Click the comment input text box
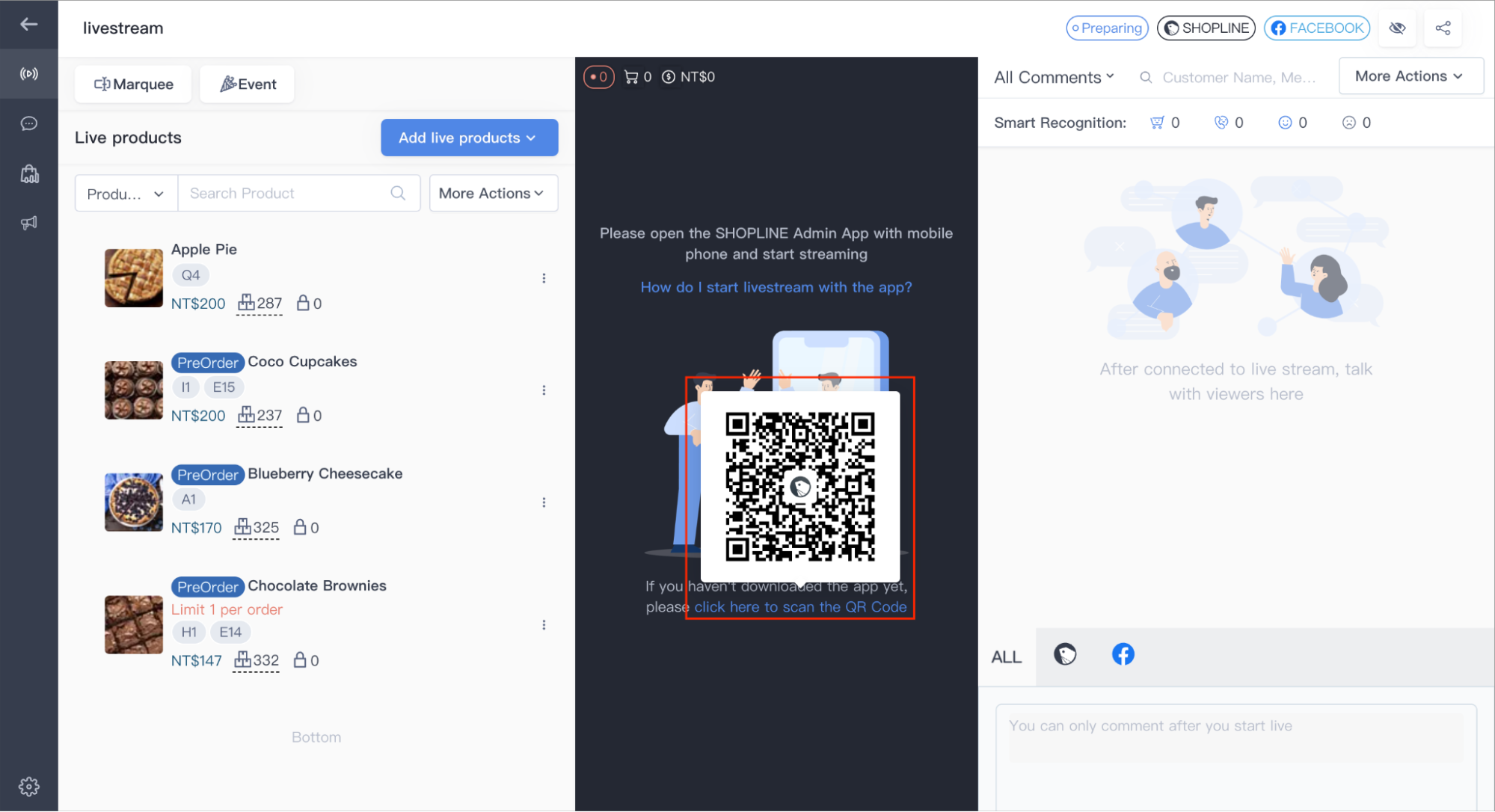The image size is (1495, 812). [x=1235, y=736]
